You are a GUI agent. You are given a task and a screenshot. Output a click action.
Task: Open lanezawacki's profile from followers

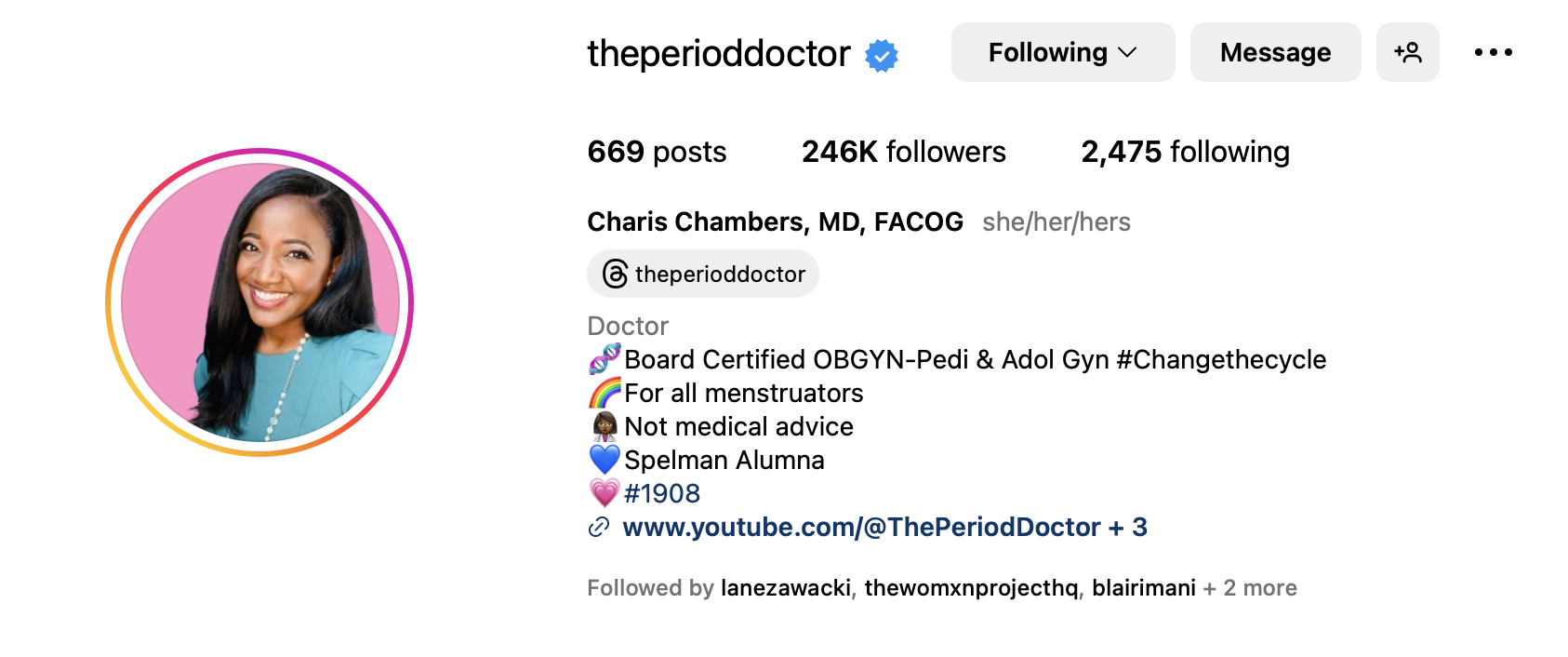[785, 588]
